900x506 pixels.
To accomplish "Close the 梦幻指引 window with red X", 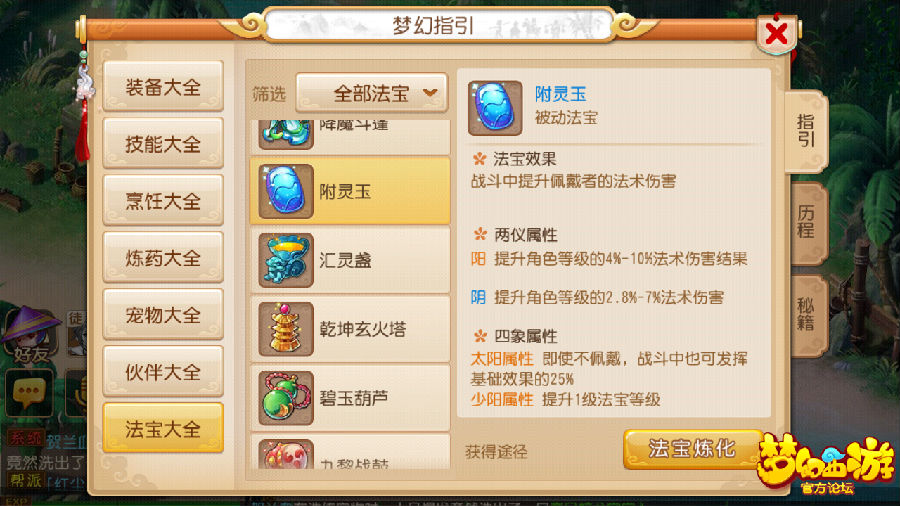I will pos(777,34).
